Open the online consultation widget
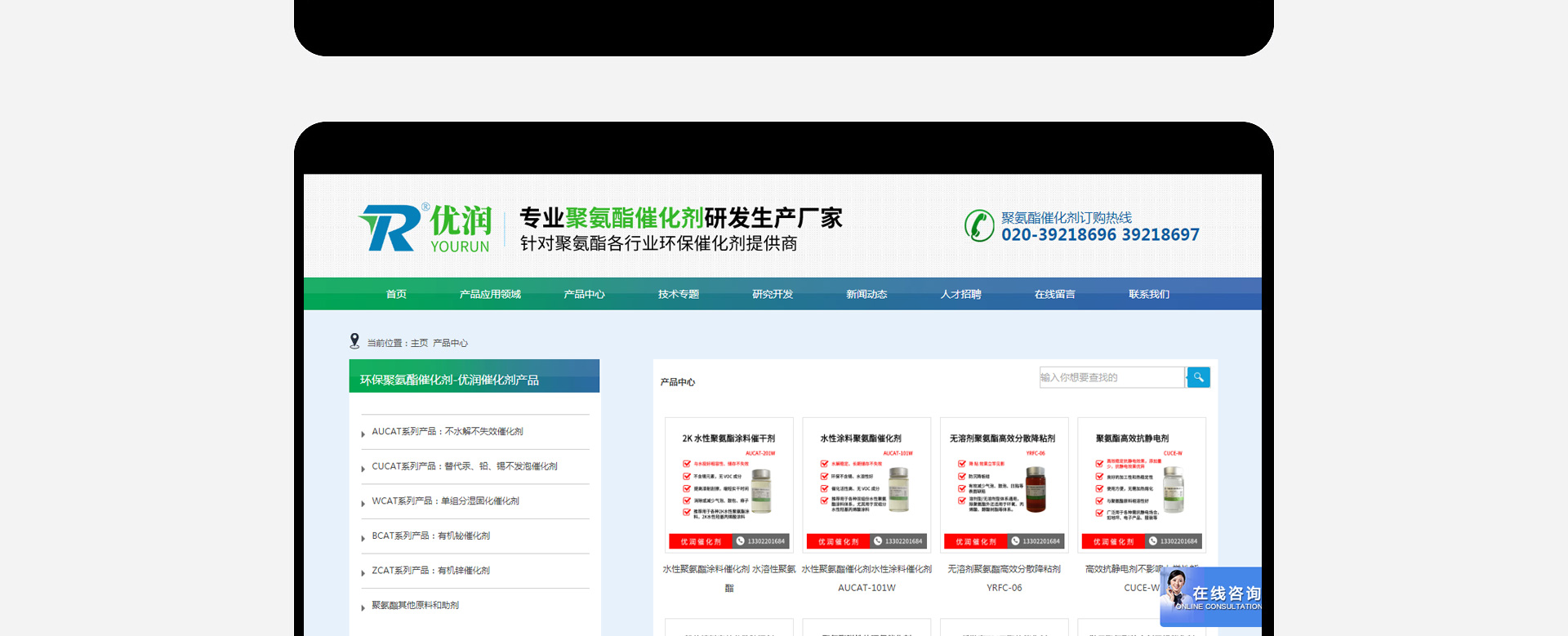1568x636 pixels. pyautogui.click(x=1210, y=597)
